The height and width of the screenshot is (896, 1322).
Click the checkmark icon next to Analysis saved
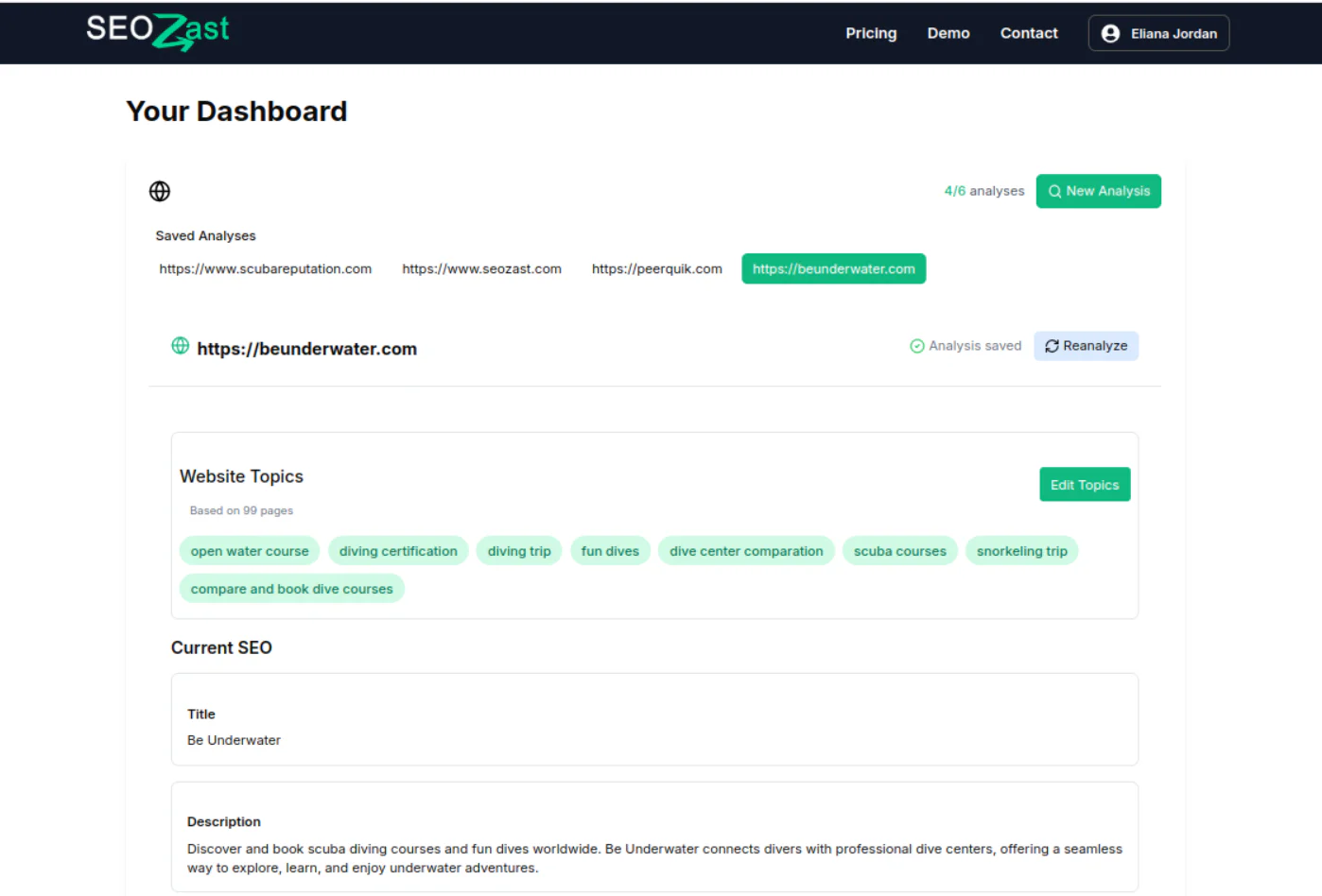pyautogui.click(x=916, y=346)
